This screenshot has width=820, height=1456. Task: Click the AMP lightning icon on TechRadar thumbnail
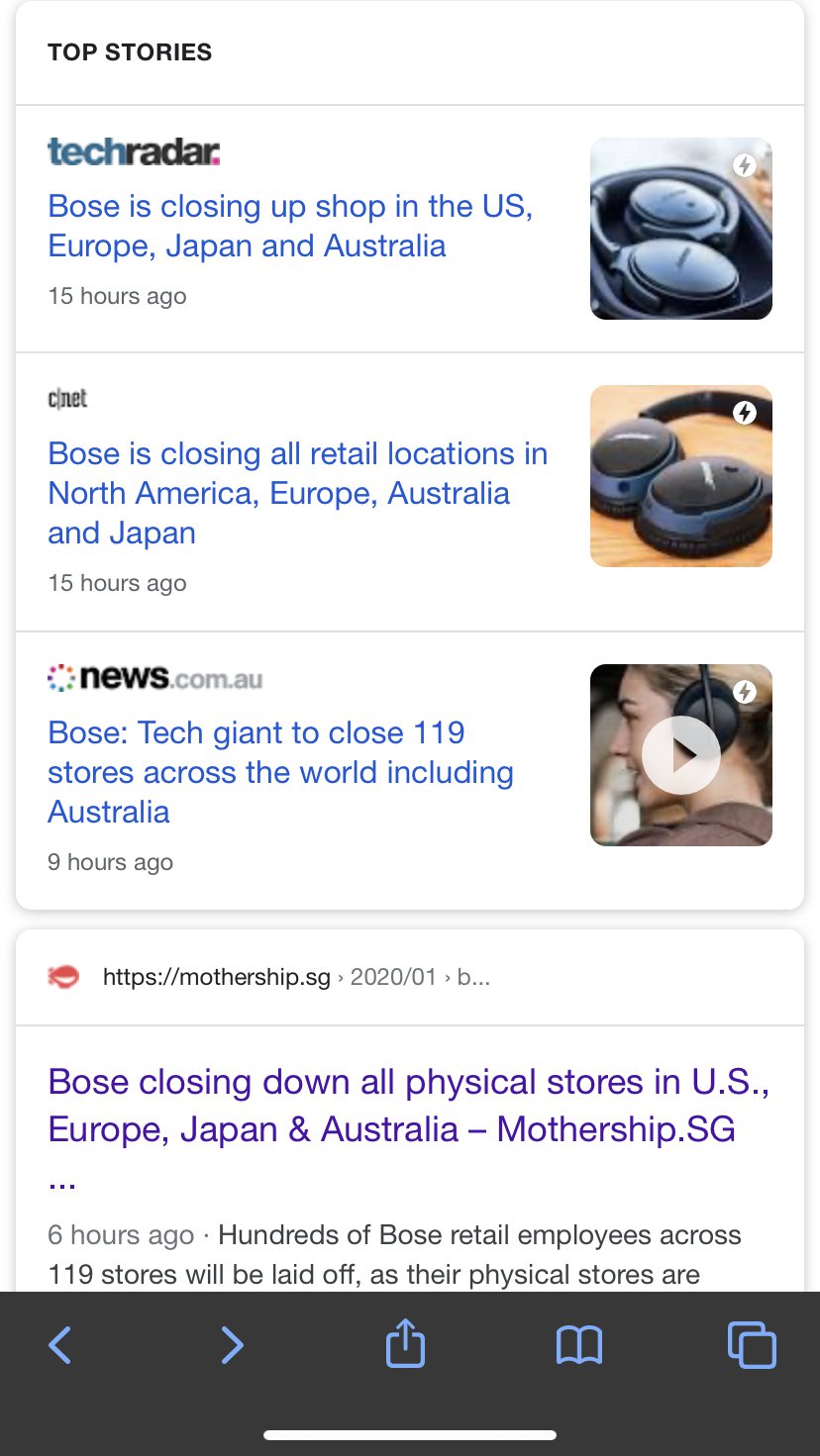(x=745, y=165)
